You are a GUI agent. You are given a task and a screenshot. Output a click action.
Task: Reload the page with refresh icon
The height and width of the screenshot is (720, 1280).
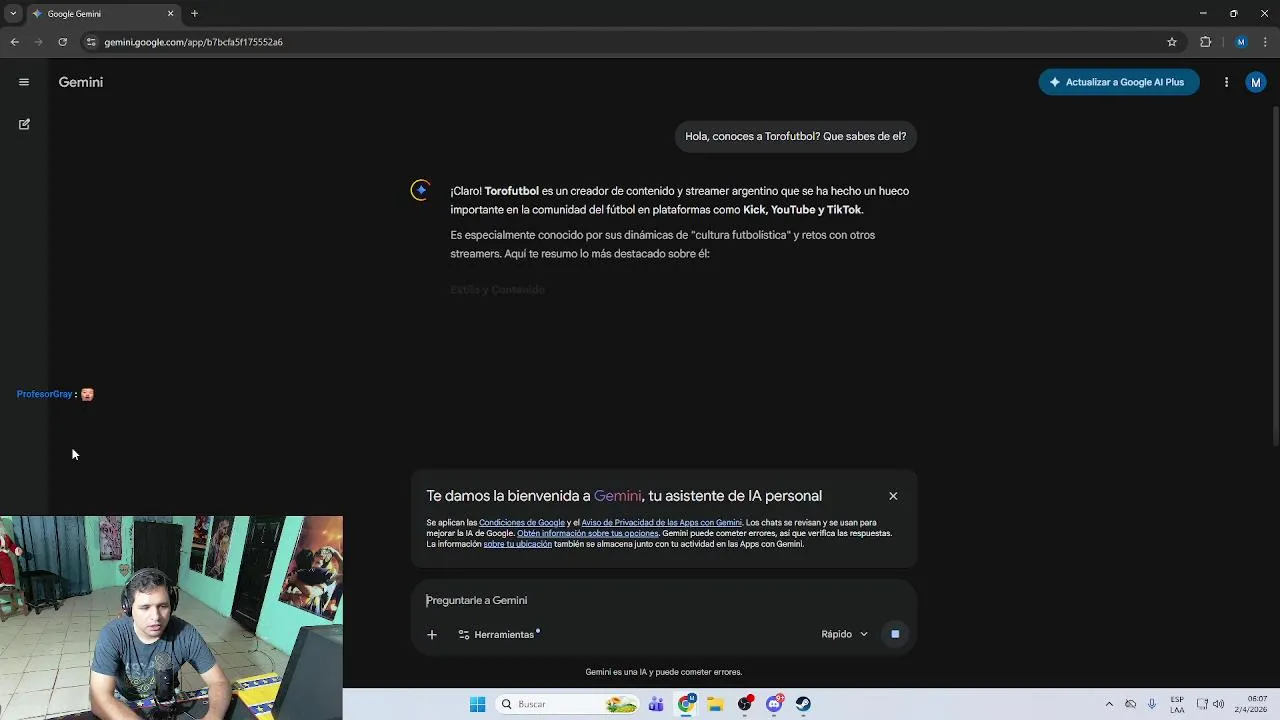pyautogui.click(x=62, y=42)
